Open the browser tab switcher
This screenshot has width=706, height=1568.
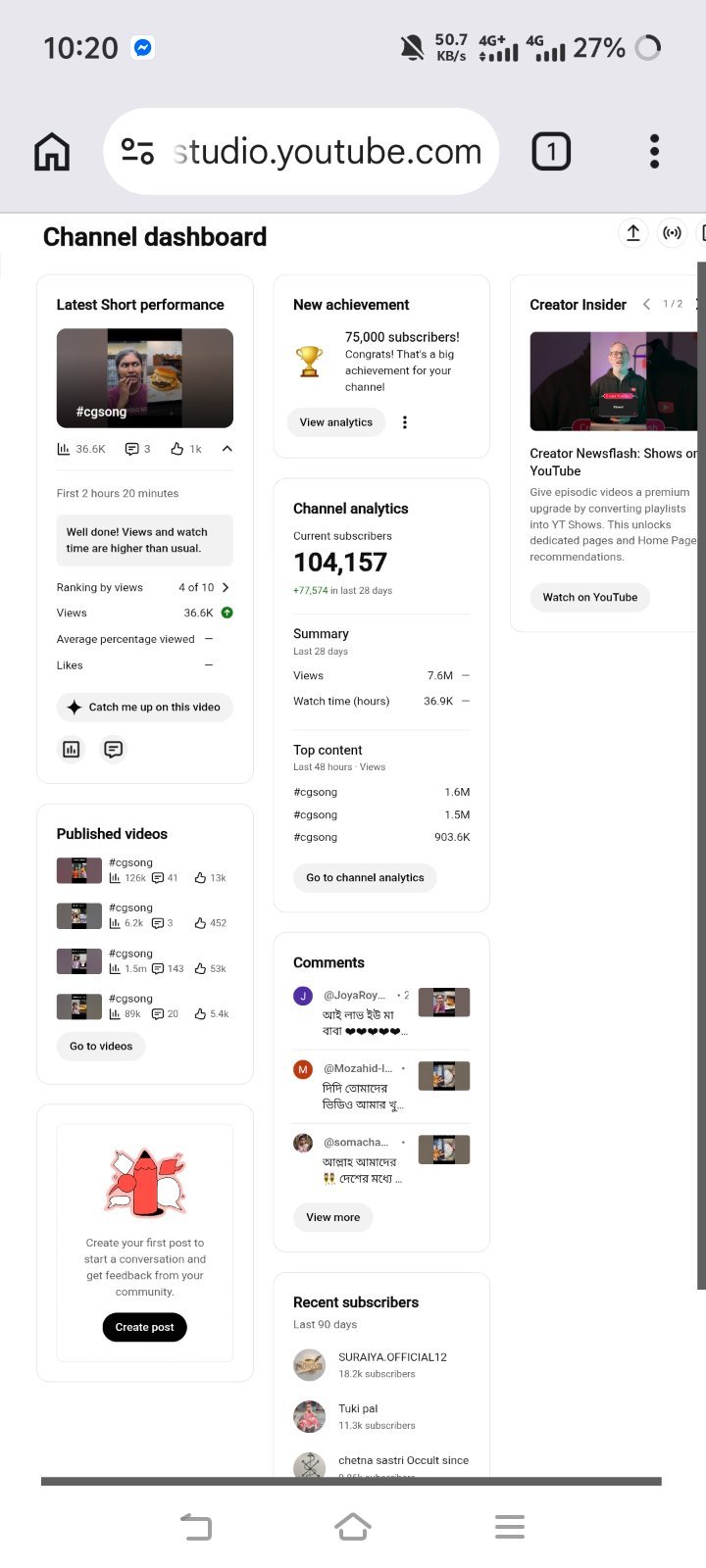[551, 152]
